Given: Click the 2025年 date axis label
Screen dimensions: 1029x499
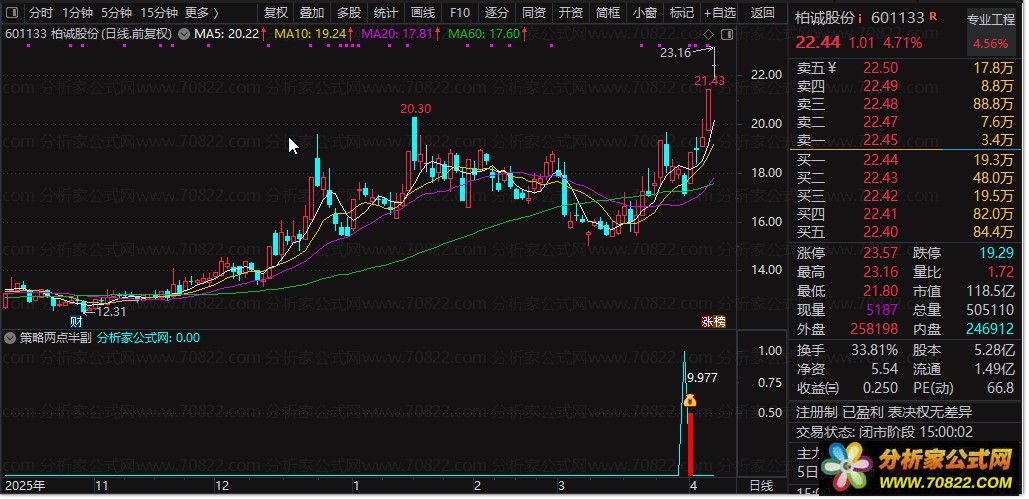Looking at the screenshot, I should click(x=25, y=486).
